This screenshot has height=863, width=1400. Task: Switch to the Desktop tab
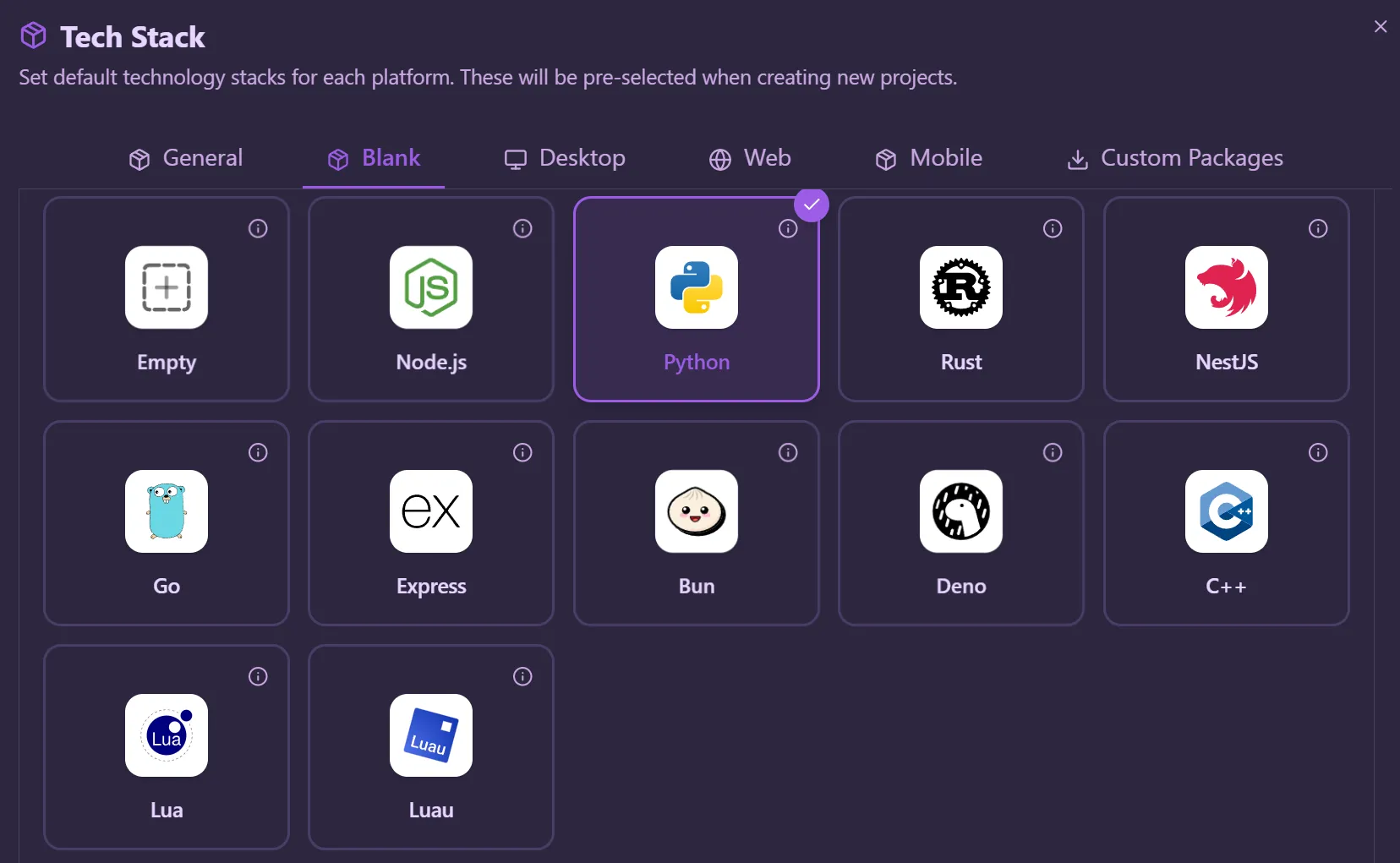click(565, 158)
